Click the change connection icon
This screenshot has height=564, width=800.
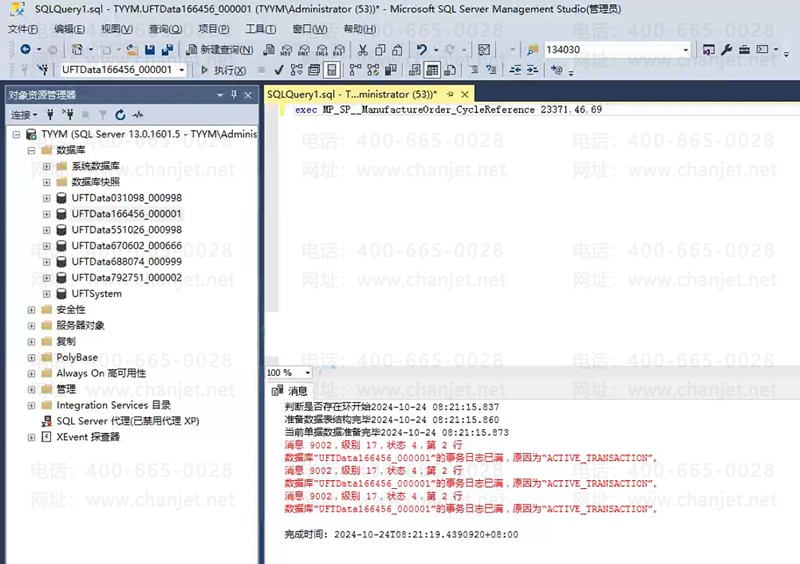tap(43, 69)
